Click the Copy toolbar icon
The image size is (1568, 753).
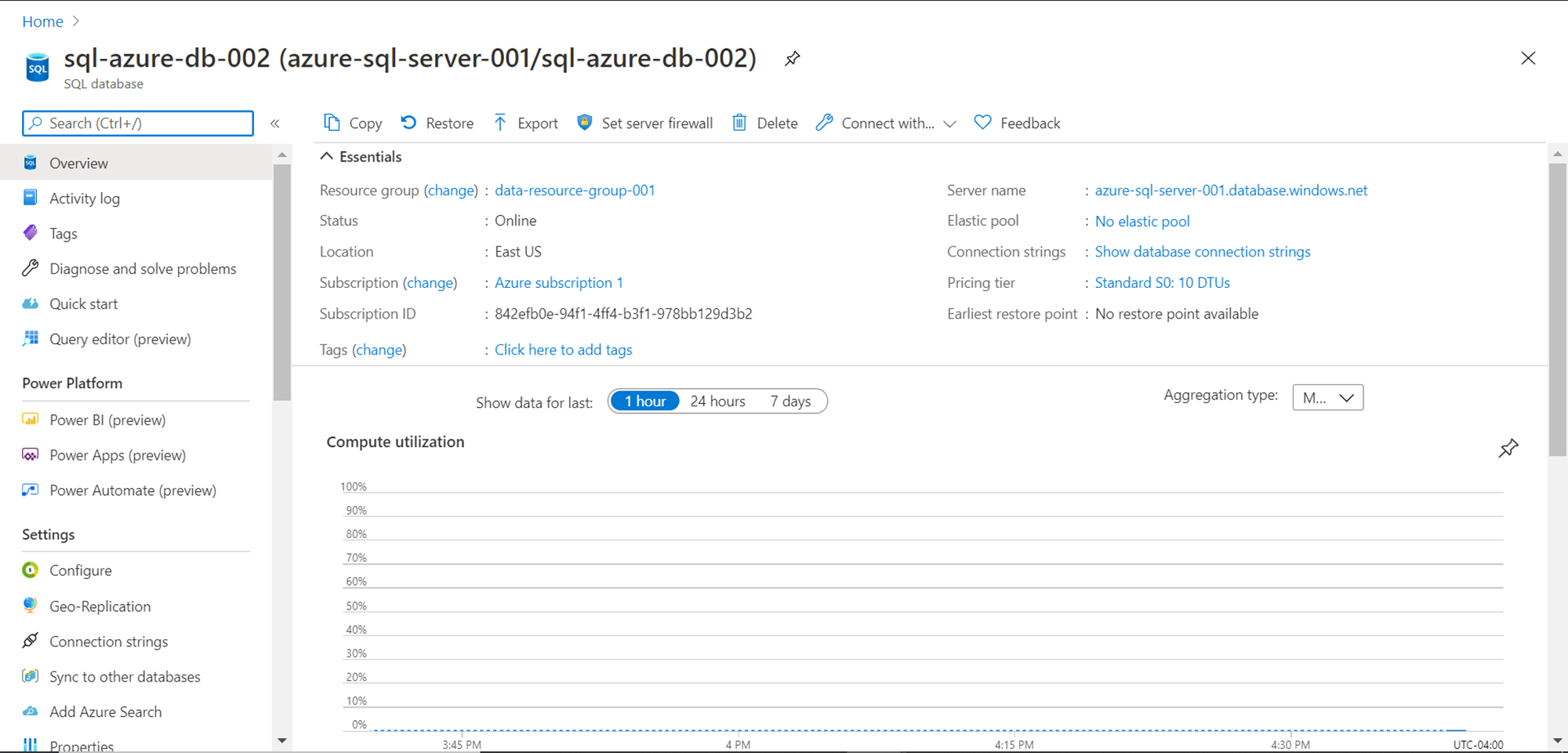[x=332, y=122]
